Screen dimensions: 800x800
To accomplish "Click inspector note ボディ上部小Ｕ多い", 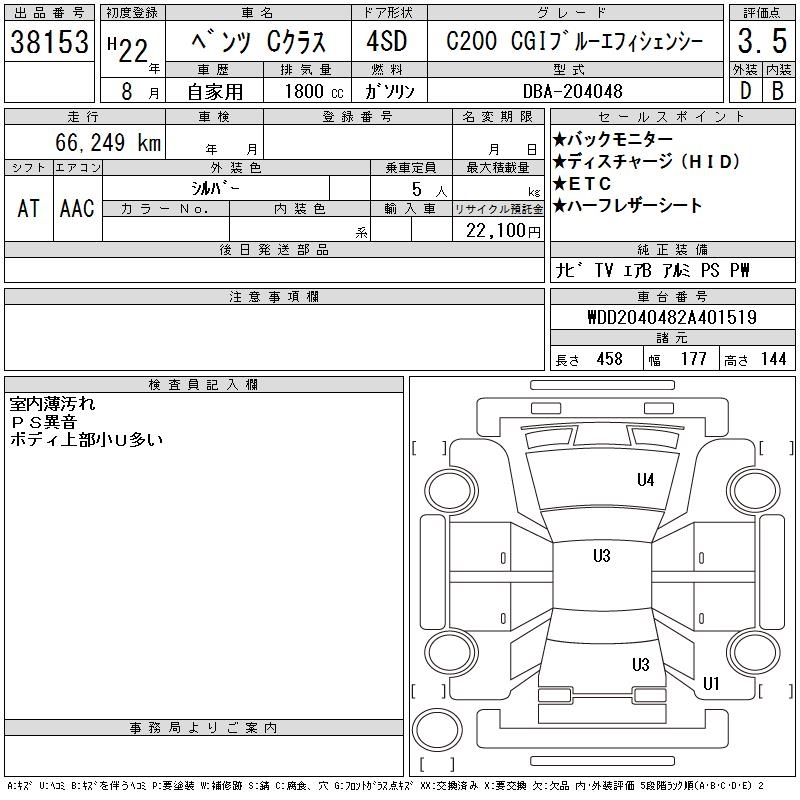I will pos(86,439).
